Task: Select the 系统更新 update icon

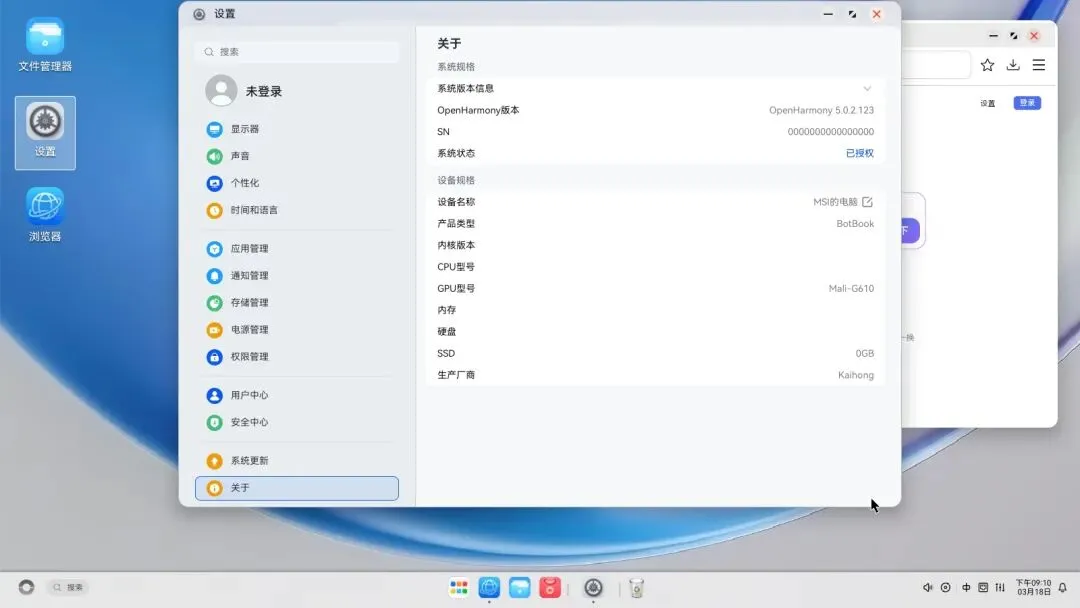Action: [214, 461]
